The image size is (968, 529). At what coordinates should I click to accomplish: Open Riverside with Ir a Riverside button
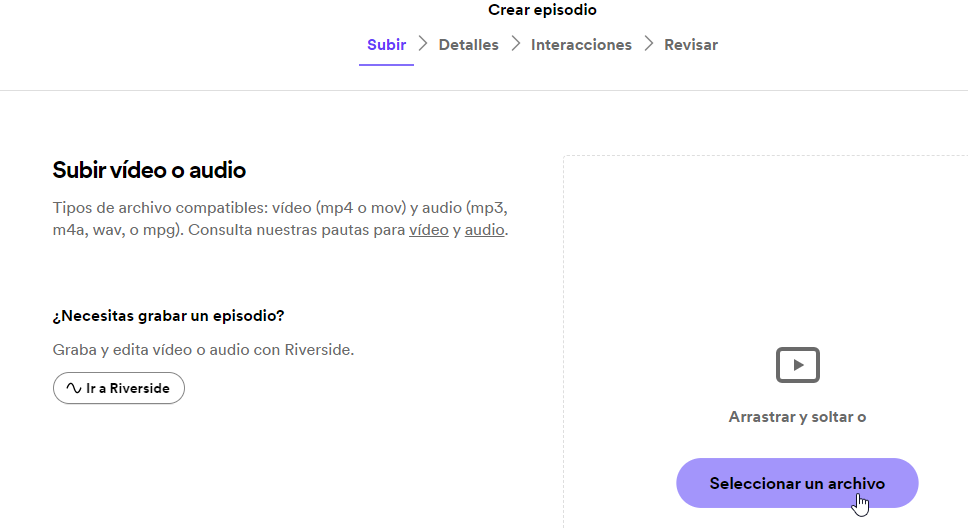click(x=119, y=388)
